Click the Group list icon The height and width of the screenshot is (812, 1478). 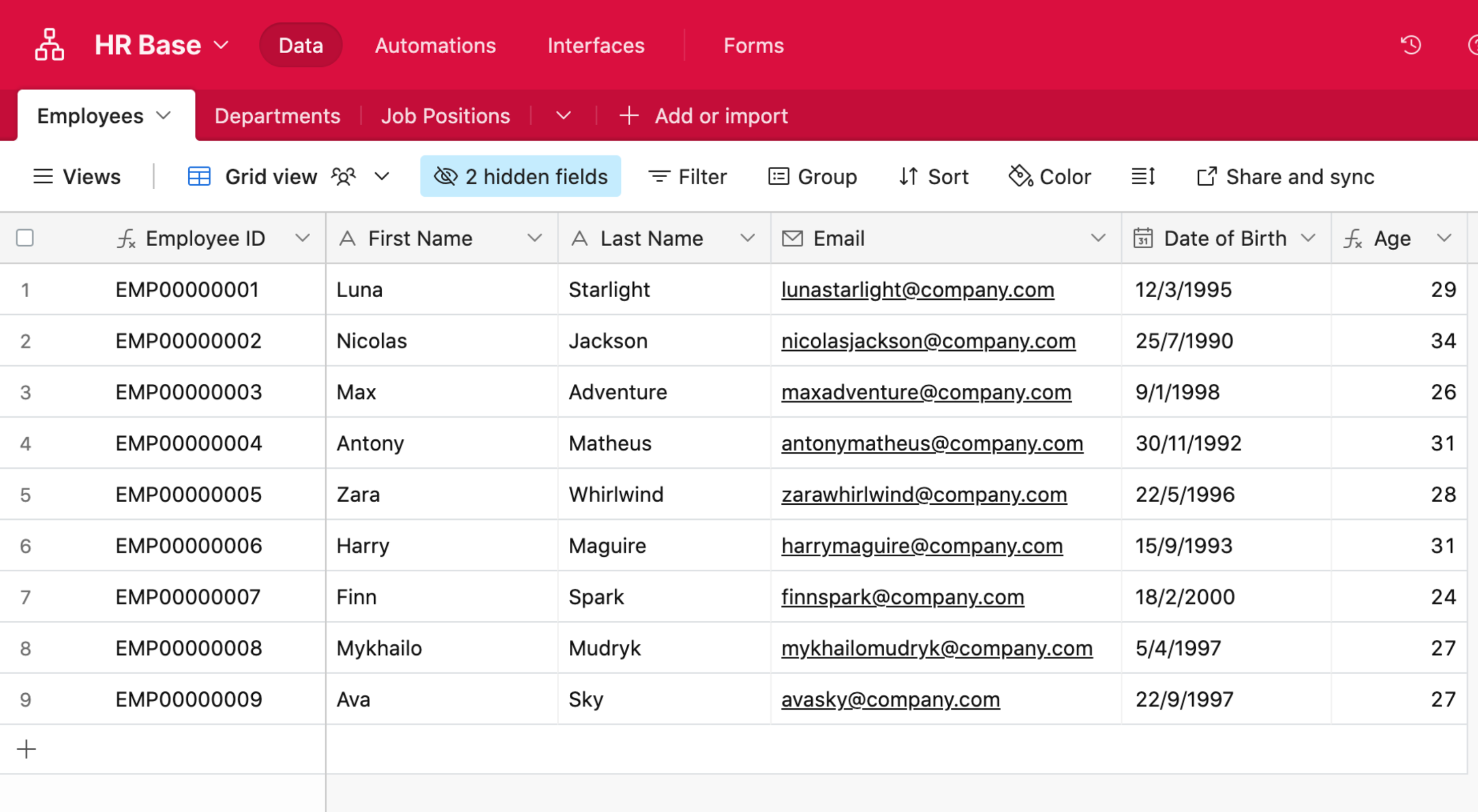[778, 177]
